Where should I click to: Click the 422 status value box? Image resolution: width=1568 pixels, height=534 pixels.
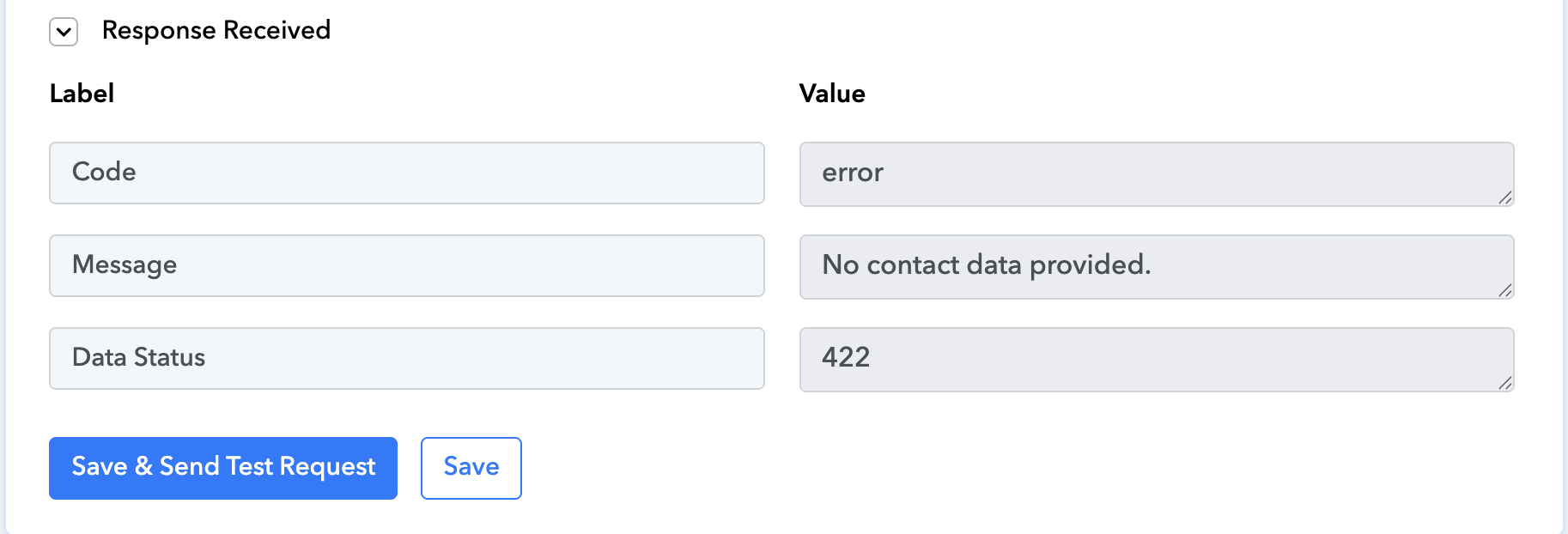click(1157, 360)
